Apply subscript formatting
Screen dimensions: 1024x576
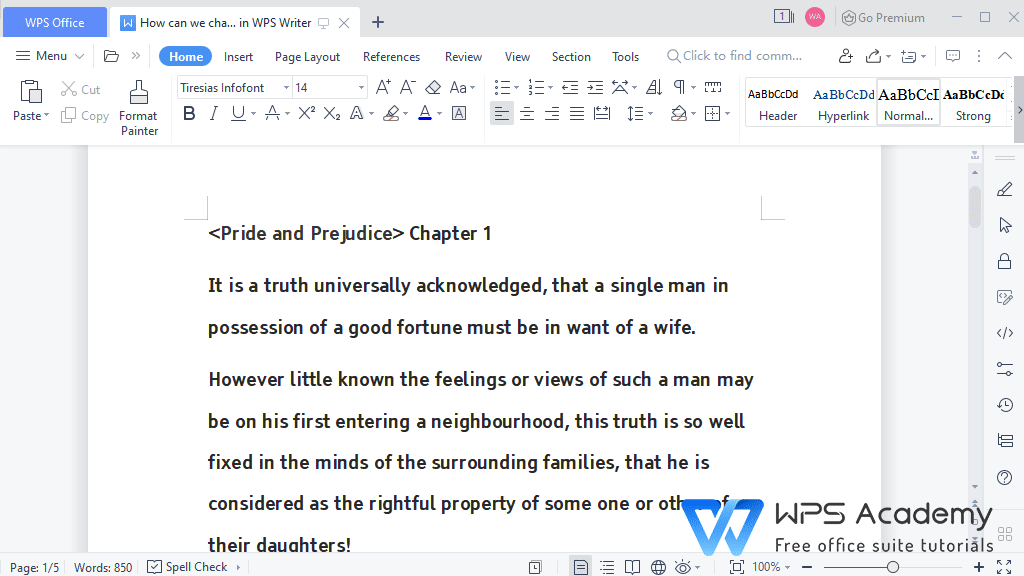click(332, 114)
